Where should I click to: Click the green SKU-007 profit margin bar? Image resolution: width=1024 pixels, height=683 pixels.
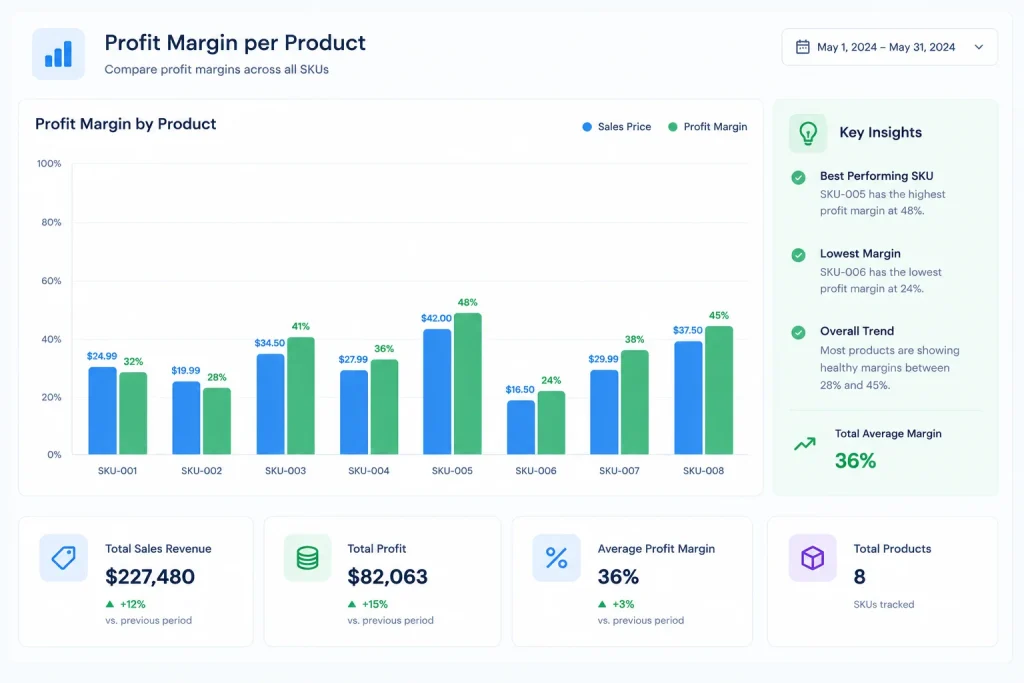click(x=635, y=402)
